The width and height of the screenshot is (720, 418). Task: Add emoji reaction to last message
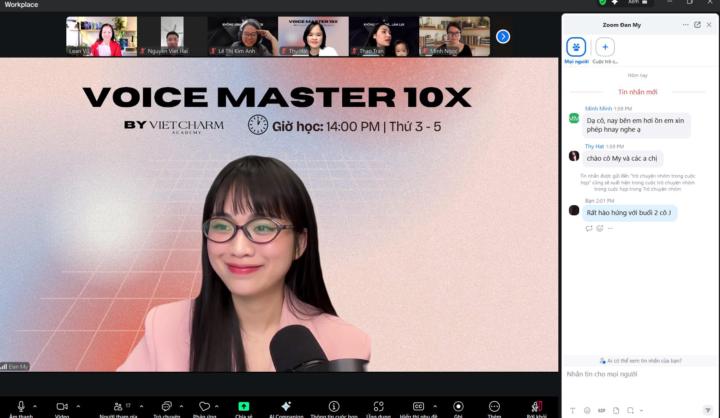coord(600,228)
